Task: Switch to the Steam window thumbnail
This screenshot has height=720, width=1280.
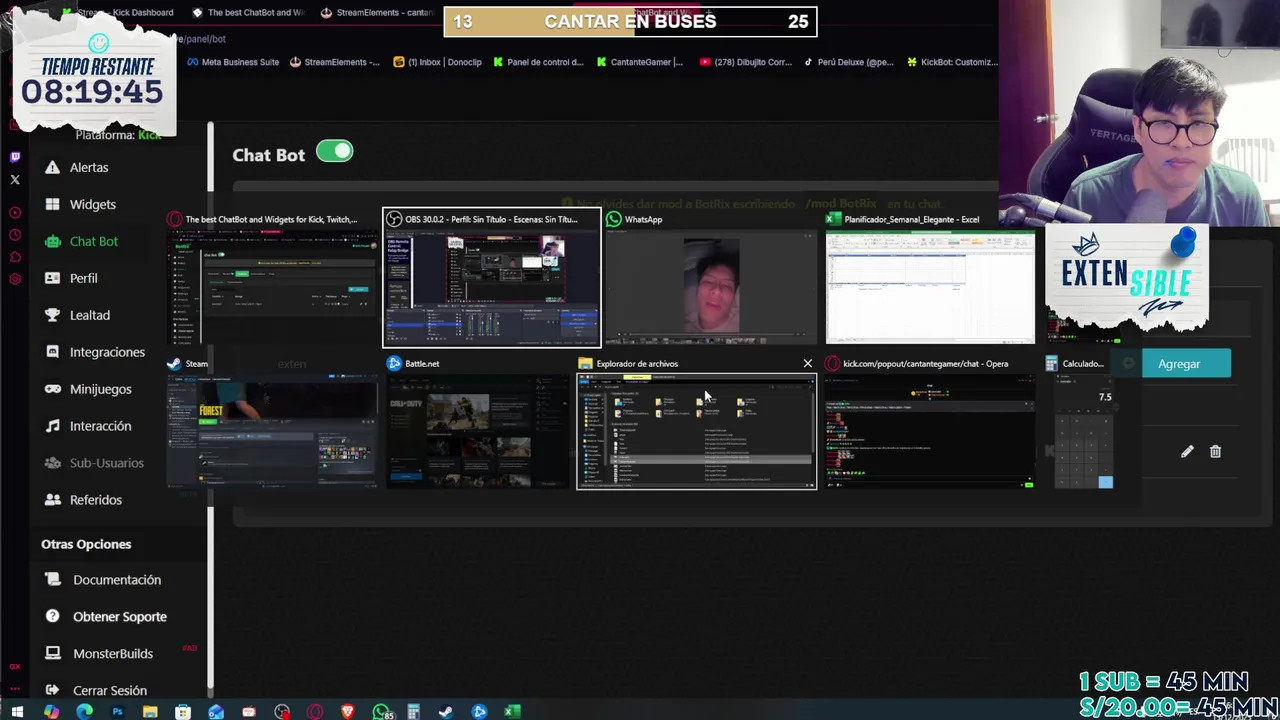Action: (272, 422)
